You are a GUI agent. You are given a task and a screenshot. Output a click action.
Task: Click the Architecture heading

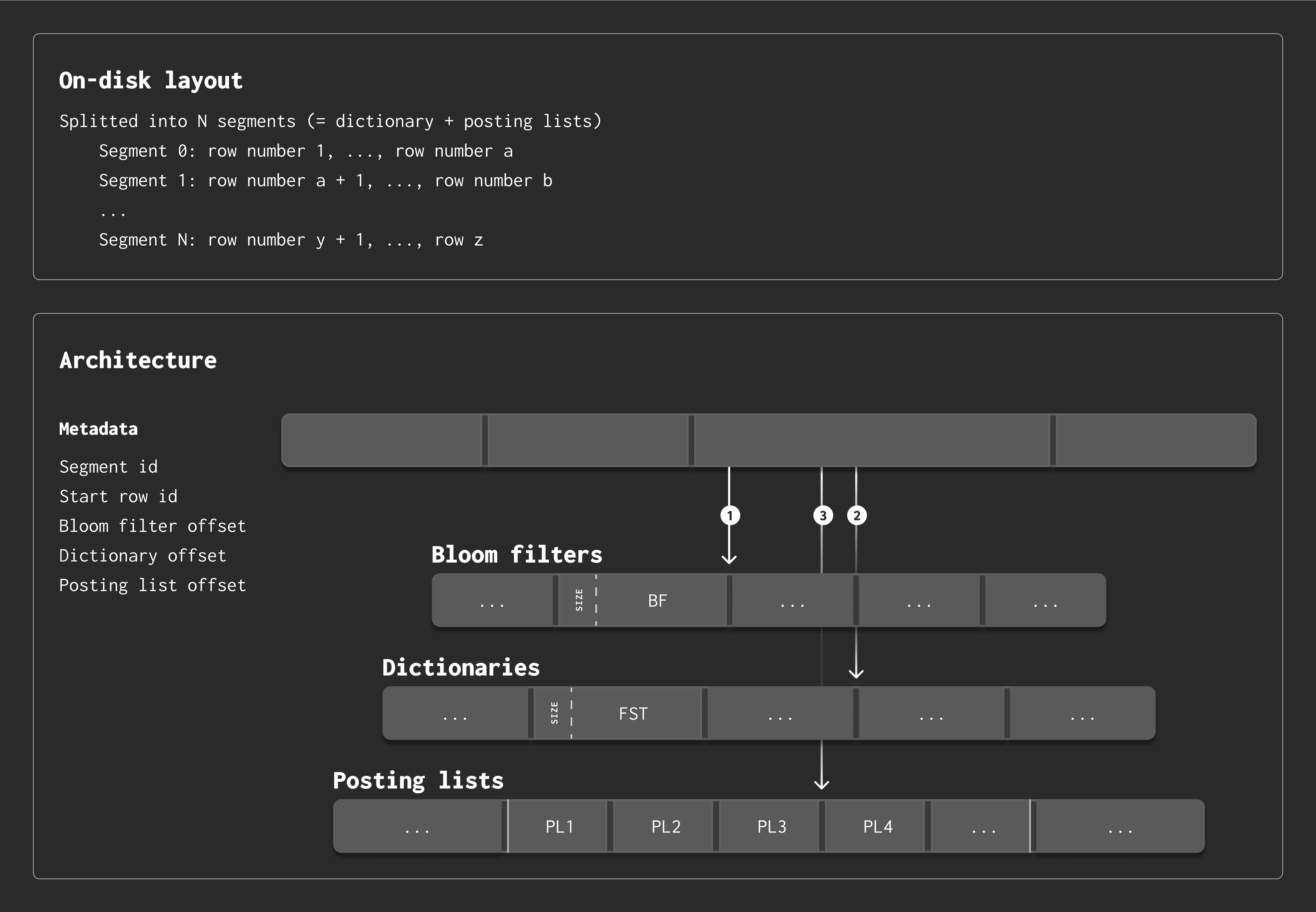[x=138, y=360]
